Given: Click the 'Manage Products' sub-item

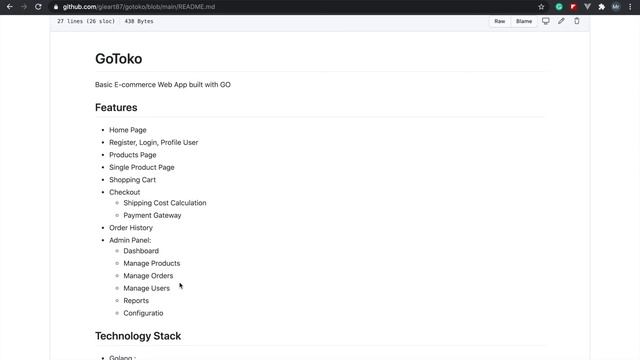Looking at the screenshot, I should 151,263.
